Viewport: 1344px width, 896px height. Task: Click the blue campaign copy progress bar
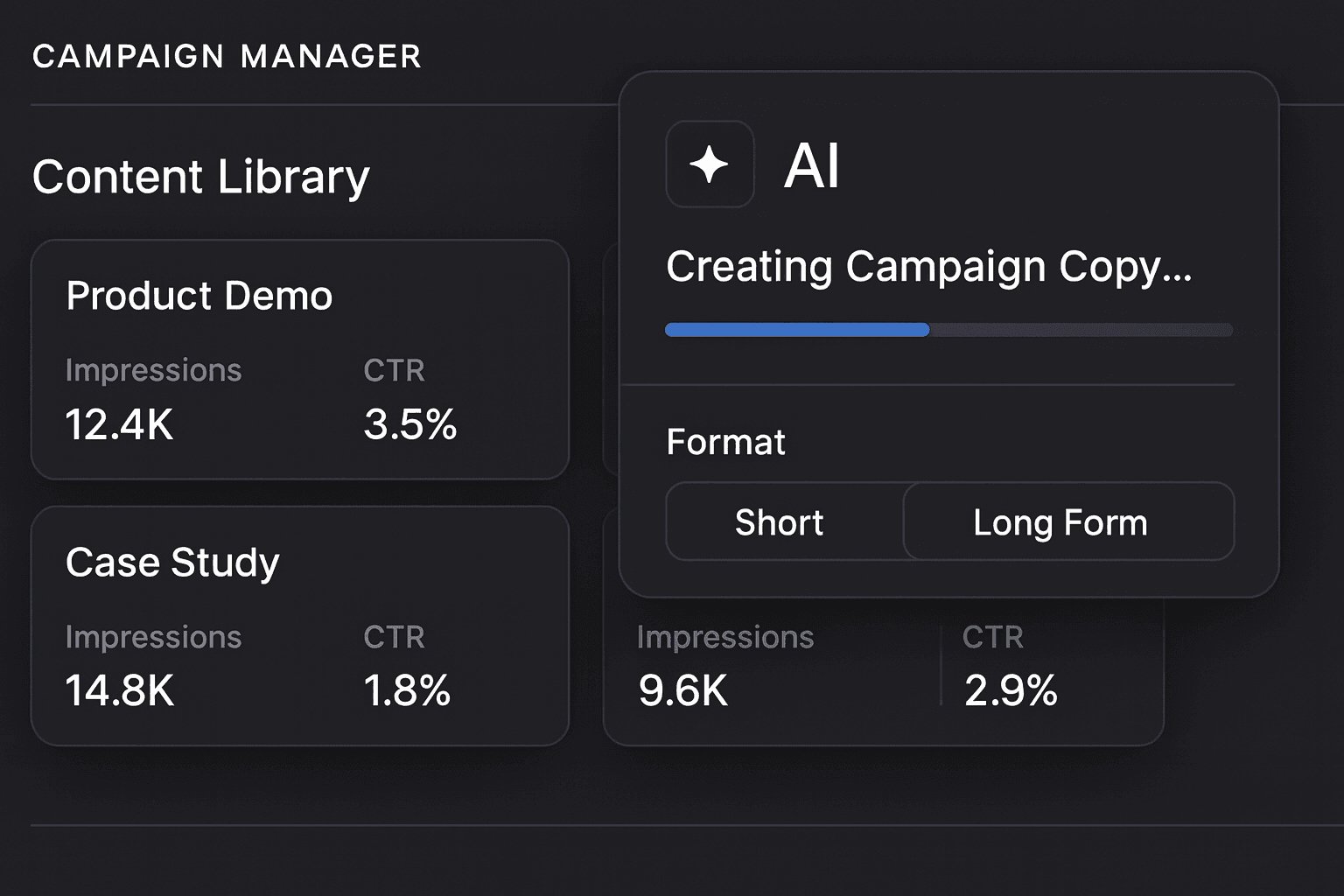797,330
